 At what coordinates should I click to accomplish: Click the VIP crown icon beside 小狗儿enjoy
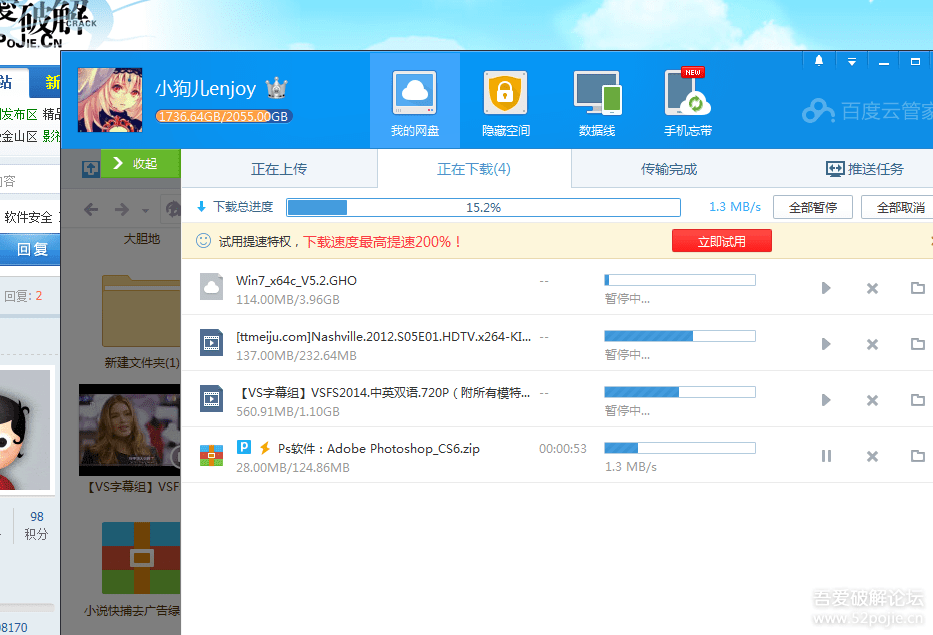(276, 88)
